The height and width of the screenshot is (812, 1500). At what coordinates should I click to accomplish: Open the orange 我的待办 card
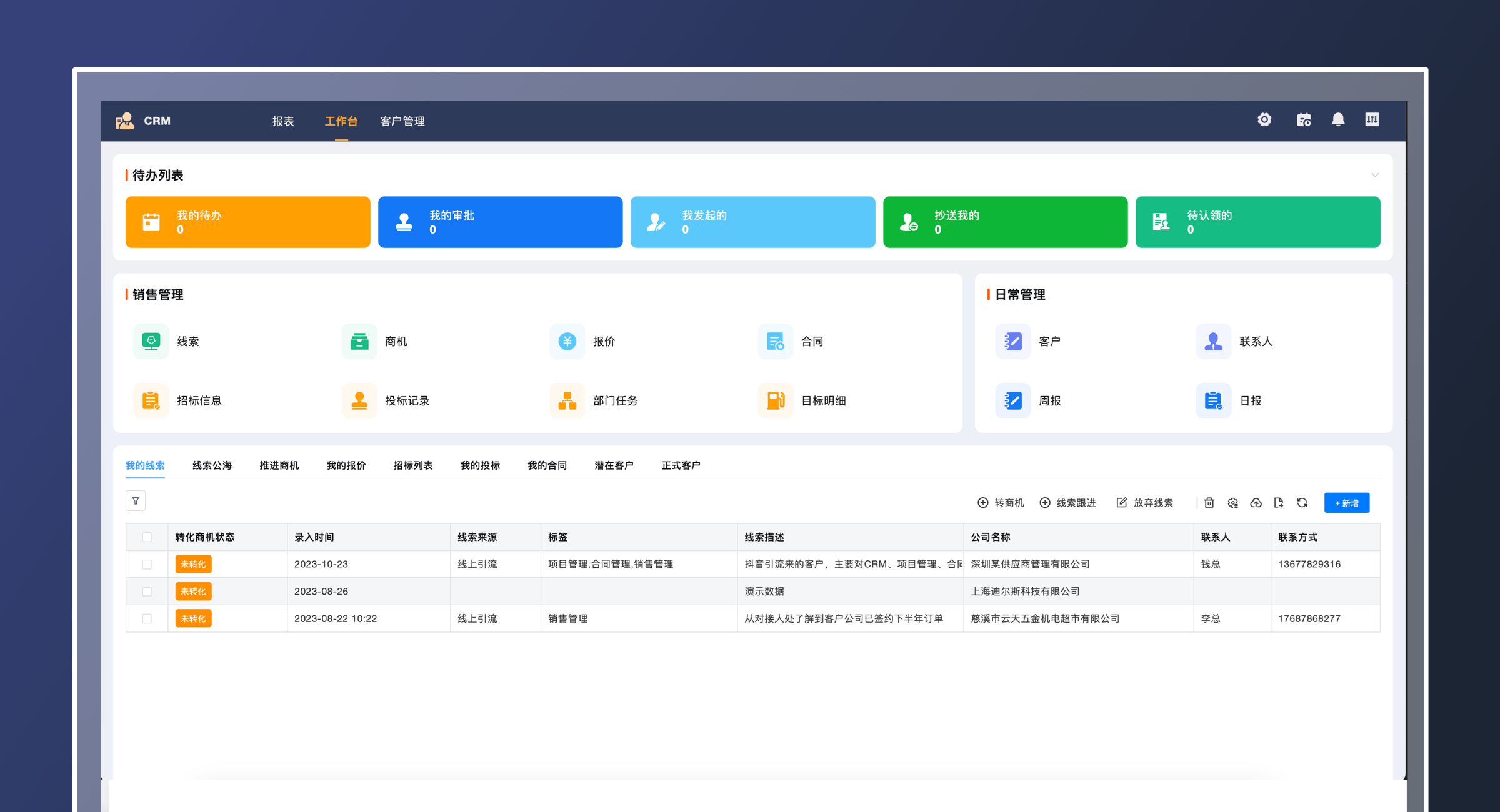coord(247,222)
